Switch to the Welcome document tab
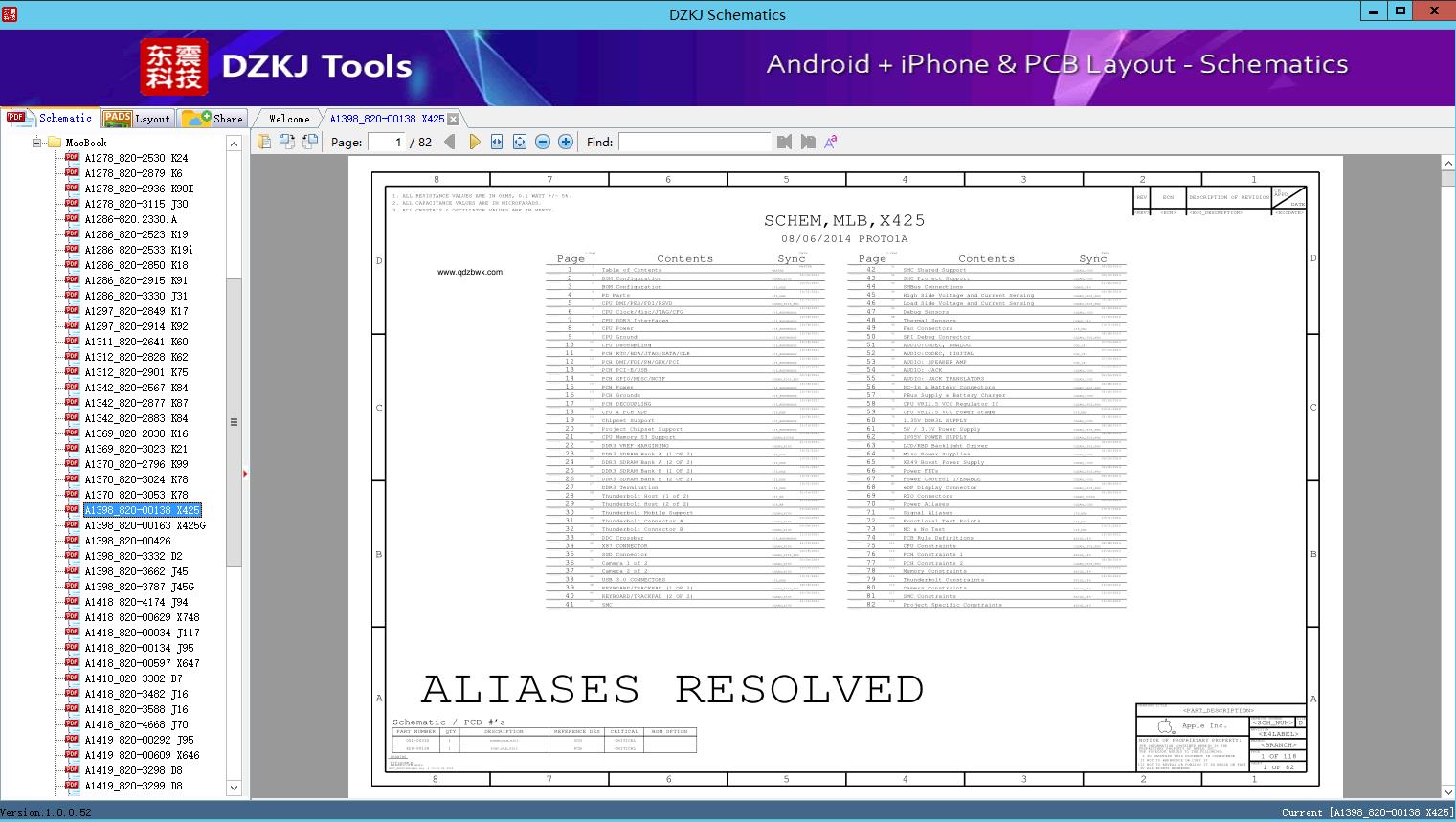This screenshot has width=1456, height=822. point(289,119)
